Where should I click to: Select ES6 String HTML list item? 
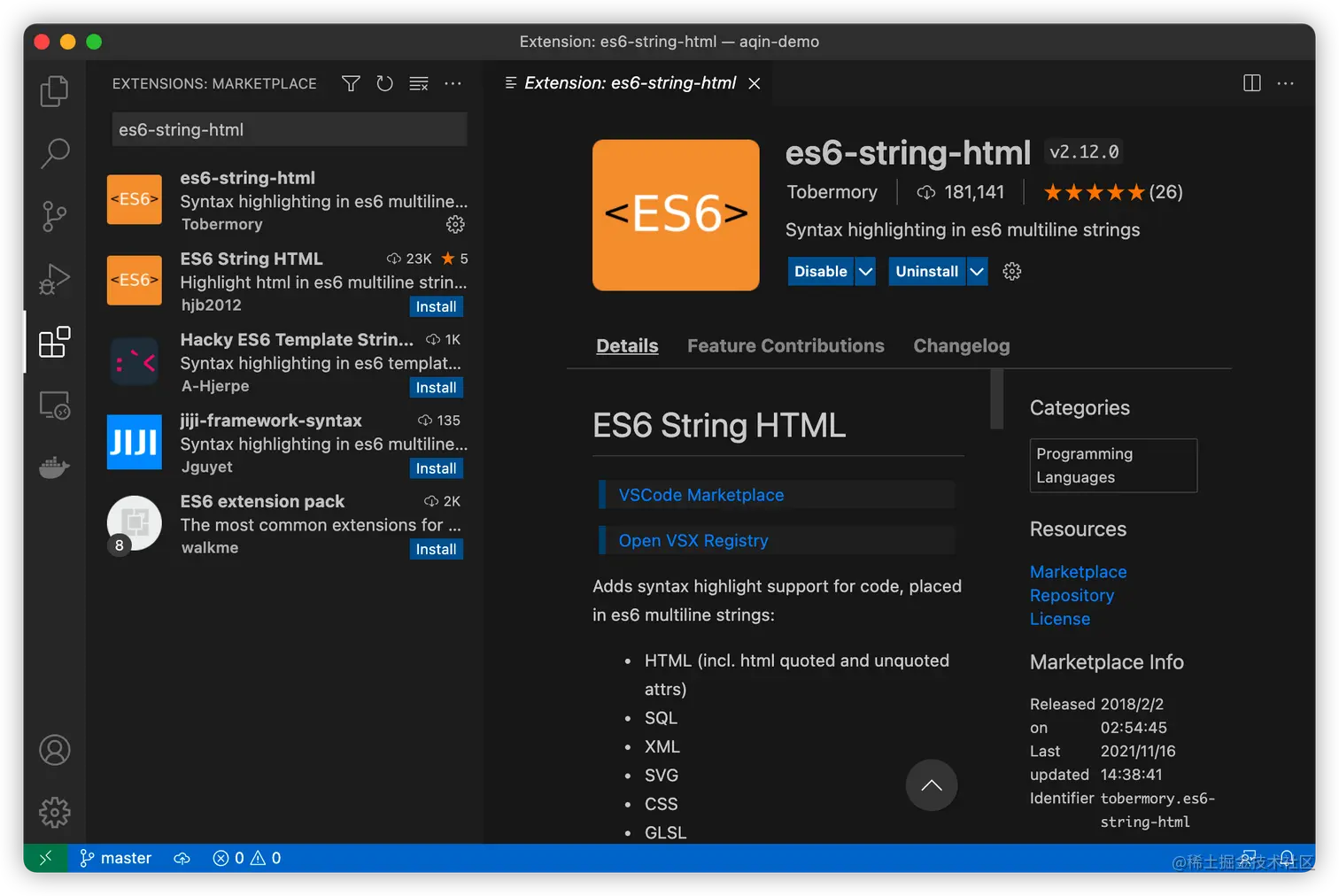point(285,281)
